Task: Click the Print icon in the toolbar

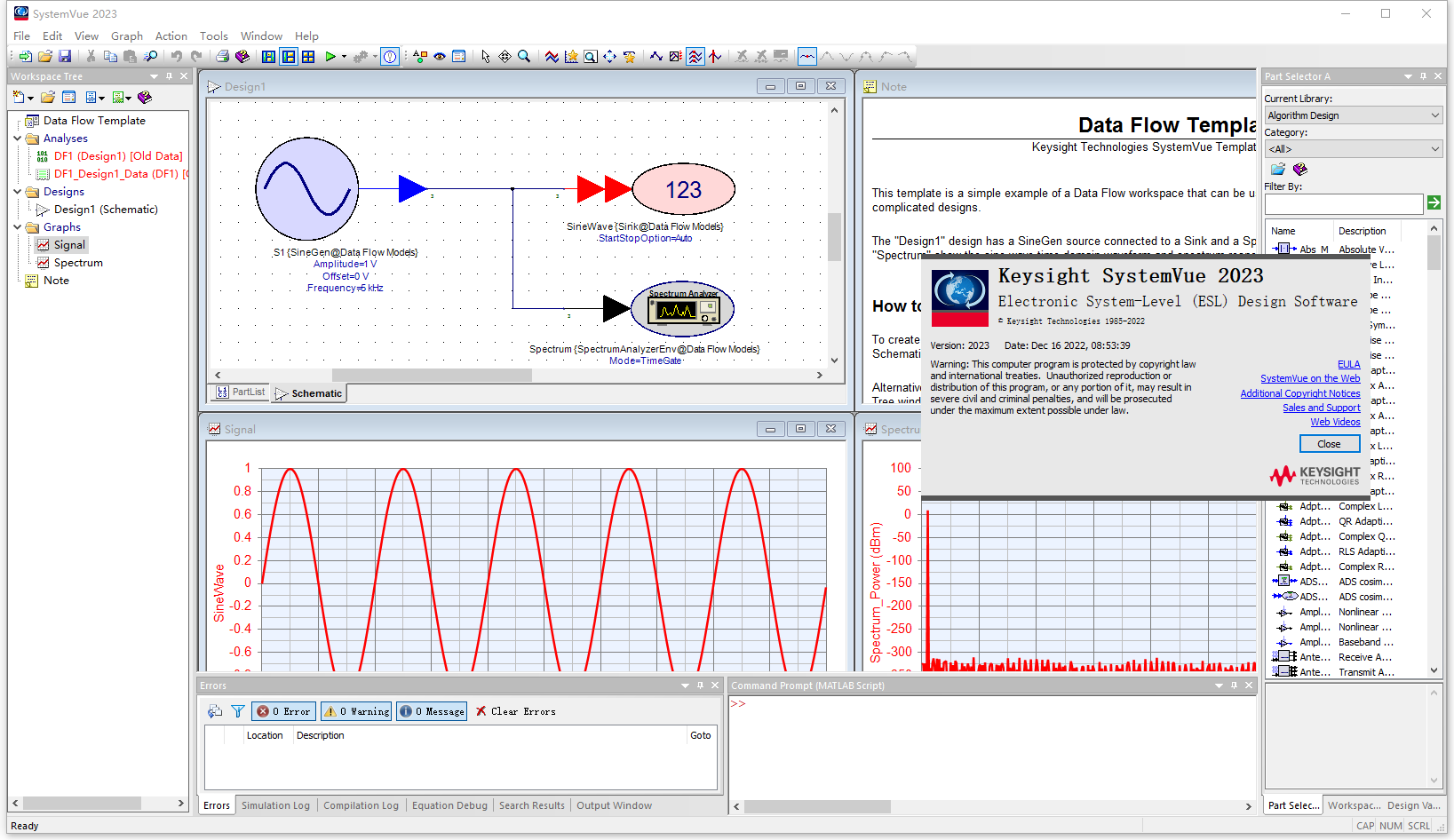Action: coord(222,57)
